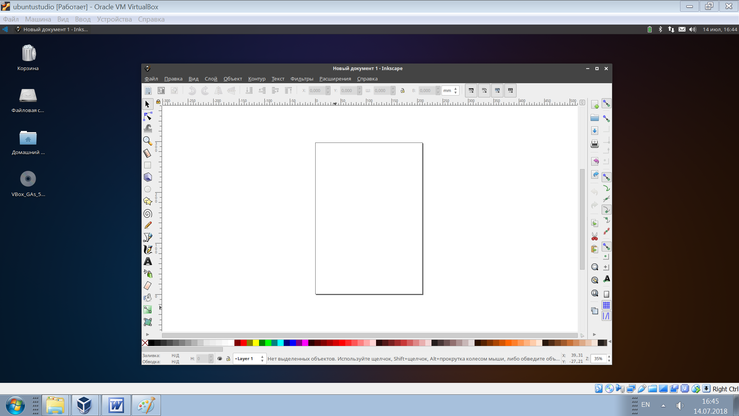Select the Tweak tool
This screenshot has width=739, height=416.
tap(148, 128)
